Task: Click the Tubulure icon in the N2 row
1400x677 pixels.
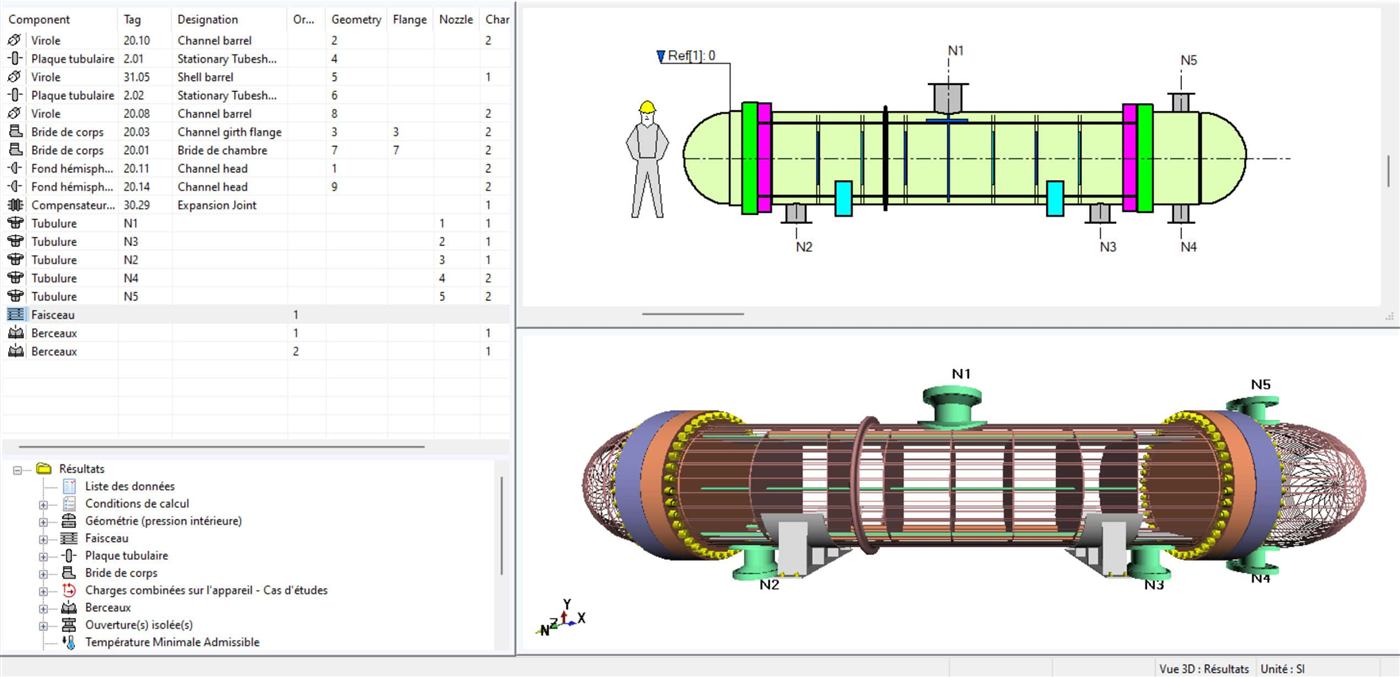Action: point(14,260)
